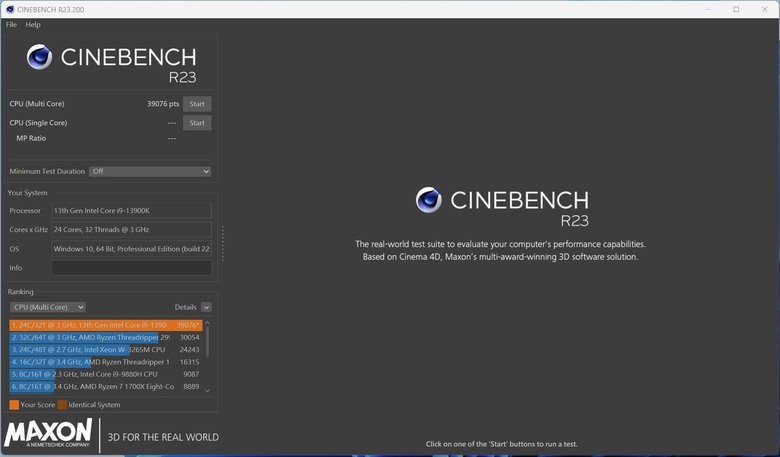
Task: Select ranking row 4 Threadripper 16315
Action: tap(106, 362)
